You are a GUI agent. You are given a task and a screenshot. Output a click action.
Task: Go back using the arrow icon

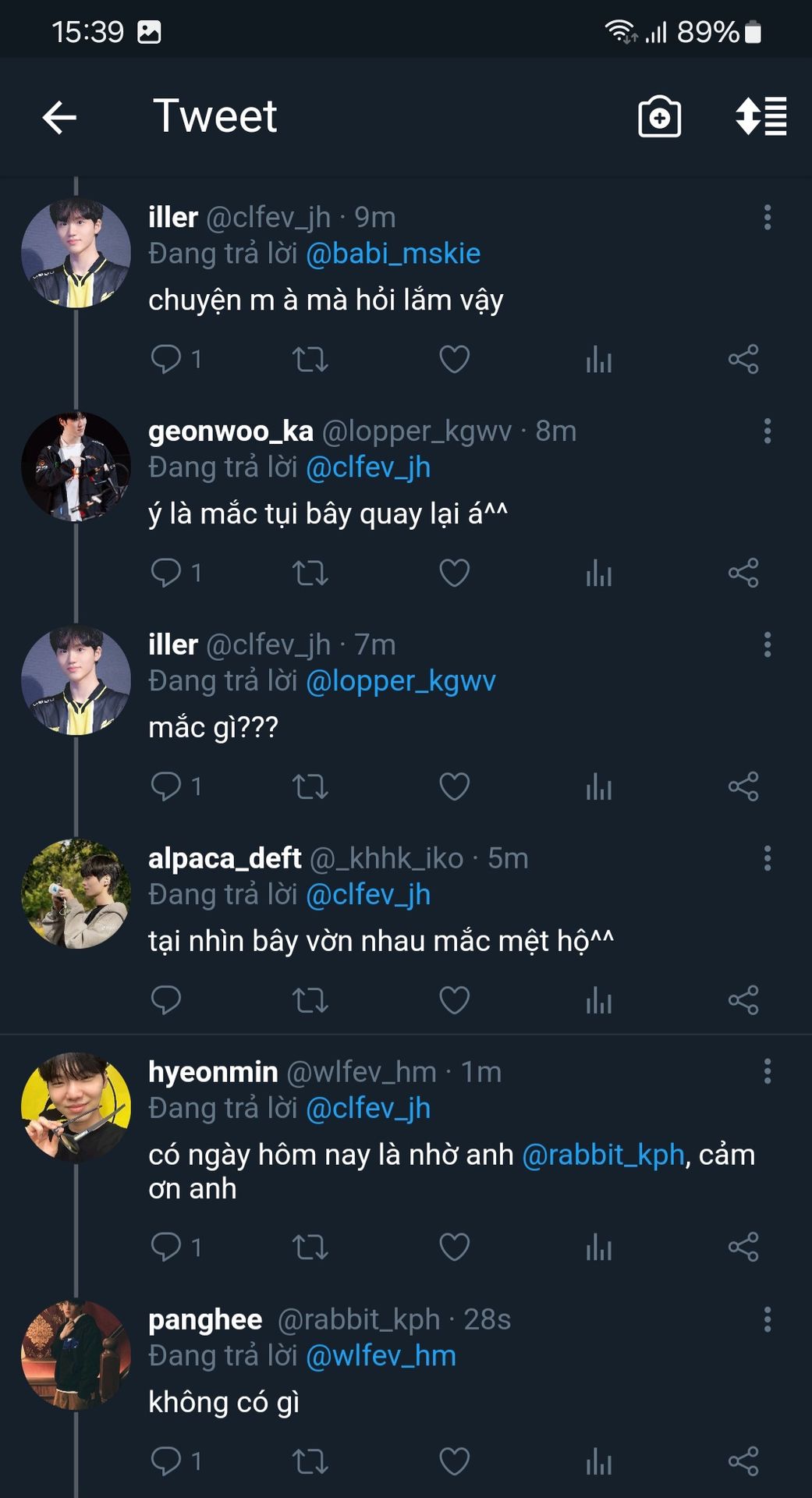(x=59, y=118)
